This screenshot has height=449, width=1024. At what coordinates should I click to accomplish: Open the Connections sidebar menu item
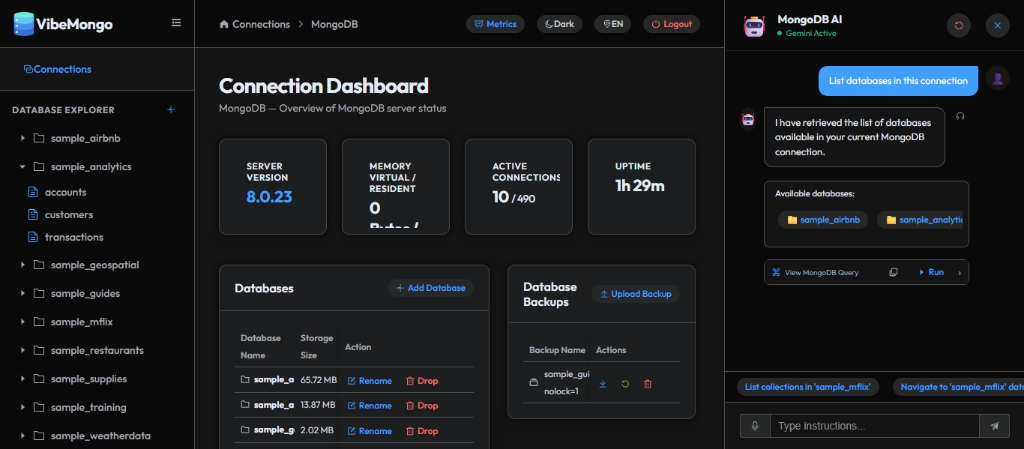tap(57, 69)
